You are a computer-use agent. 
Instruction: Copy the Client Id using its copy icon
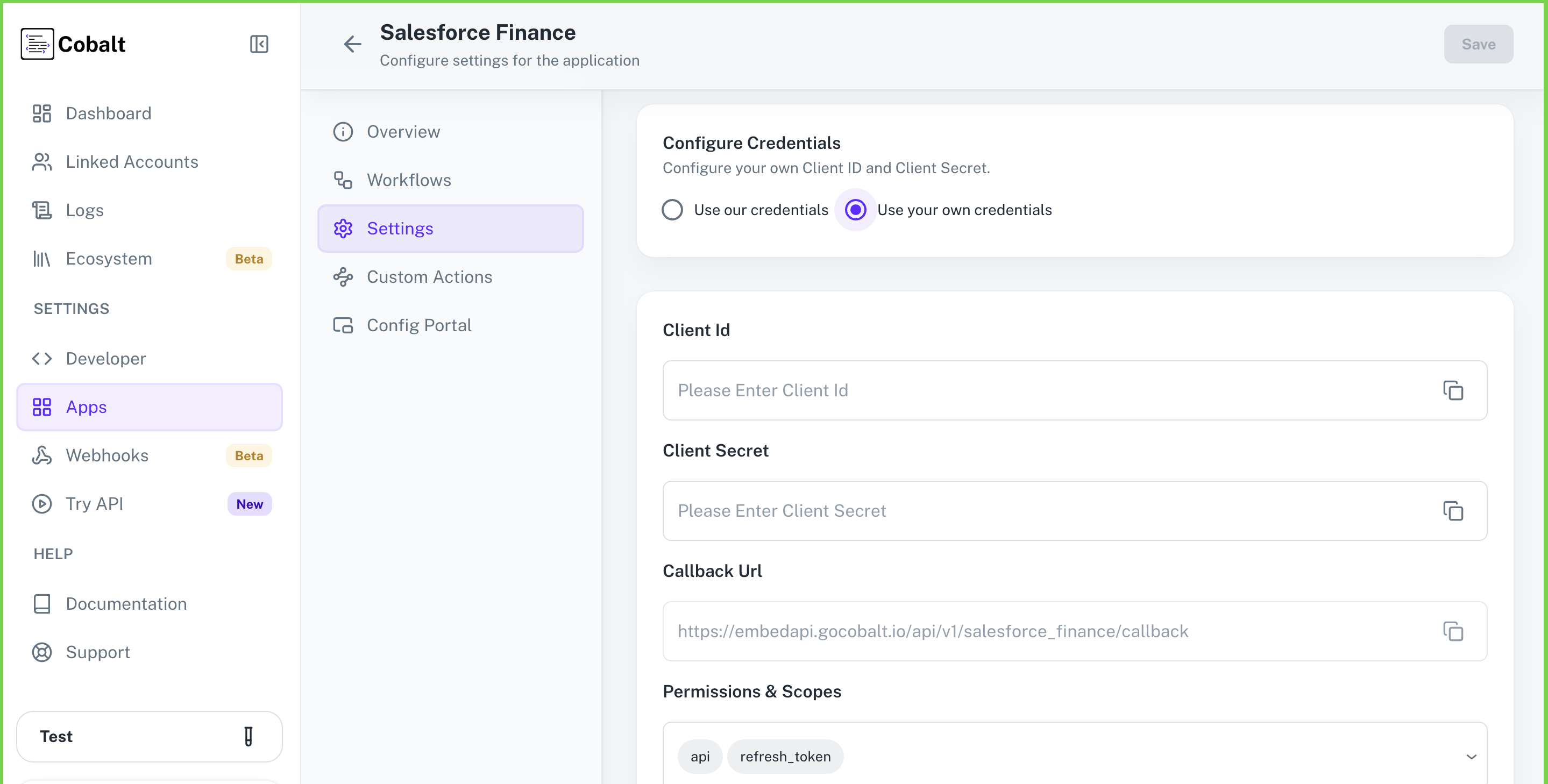click(x=1454, y=390)
